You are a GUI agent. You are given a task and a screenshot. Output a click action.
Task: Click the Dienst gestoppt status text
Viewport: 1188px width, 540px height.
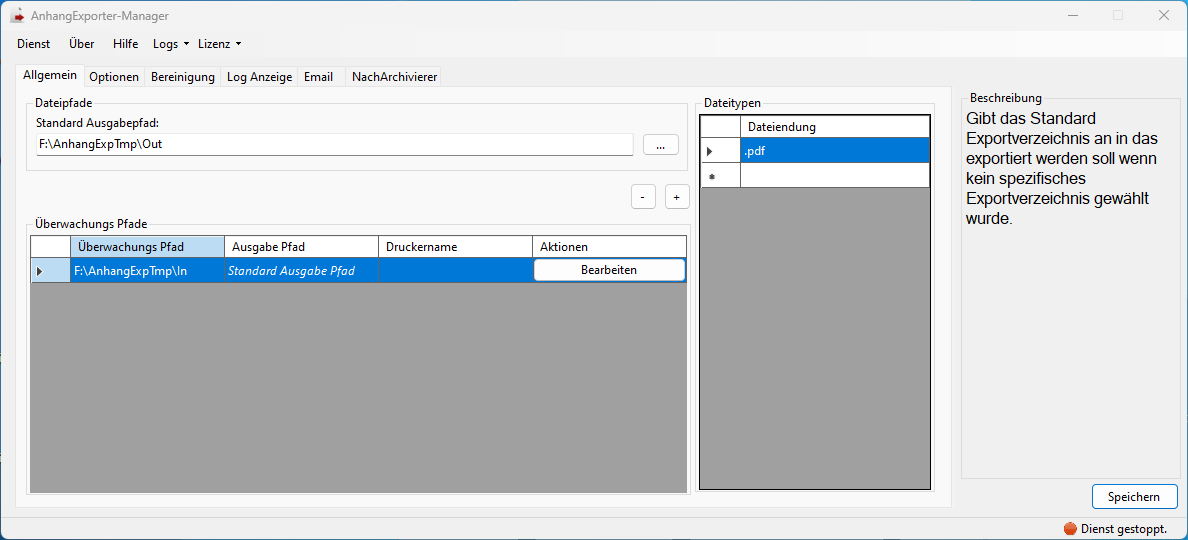tap(1124, 529)
